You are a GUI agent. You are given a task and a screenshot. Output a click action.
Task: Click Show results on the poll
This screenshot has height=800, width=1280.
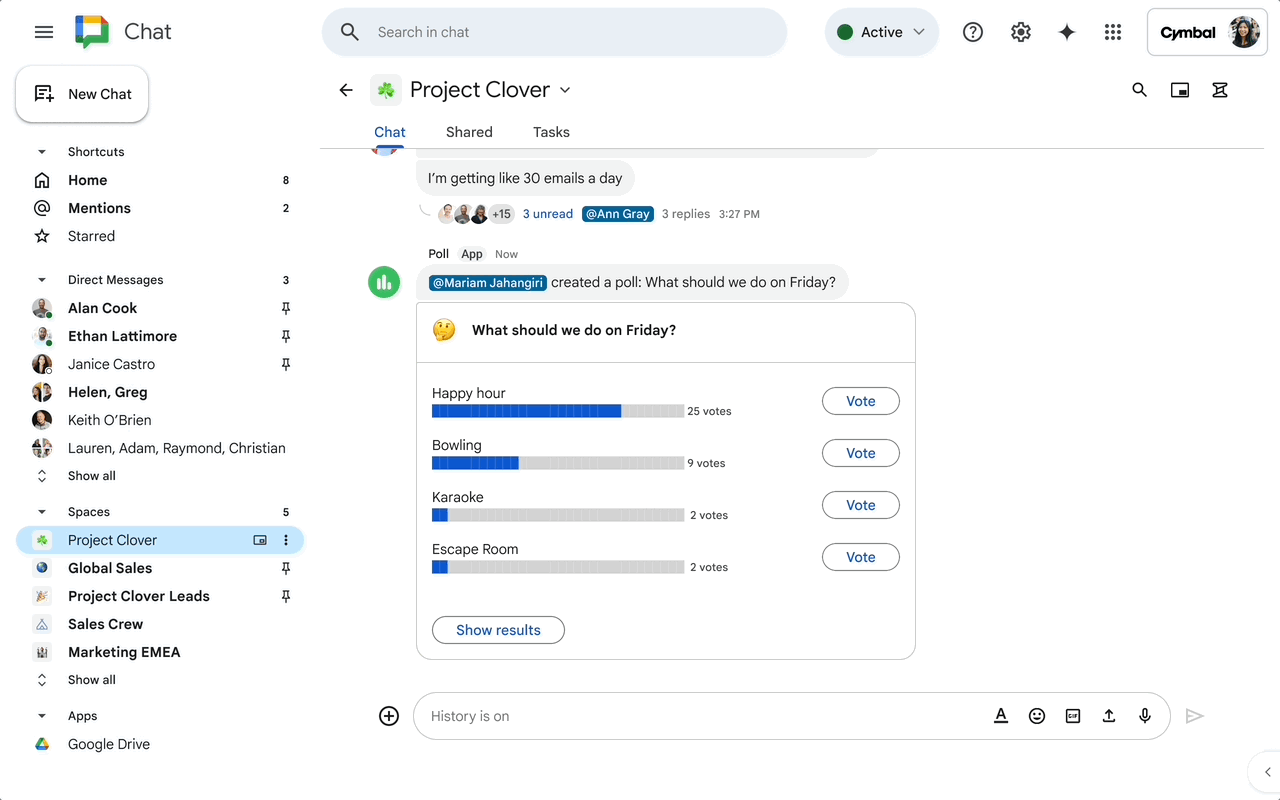point(498,629)
